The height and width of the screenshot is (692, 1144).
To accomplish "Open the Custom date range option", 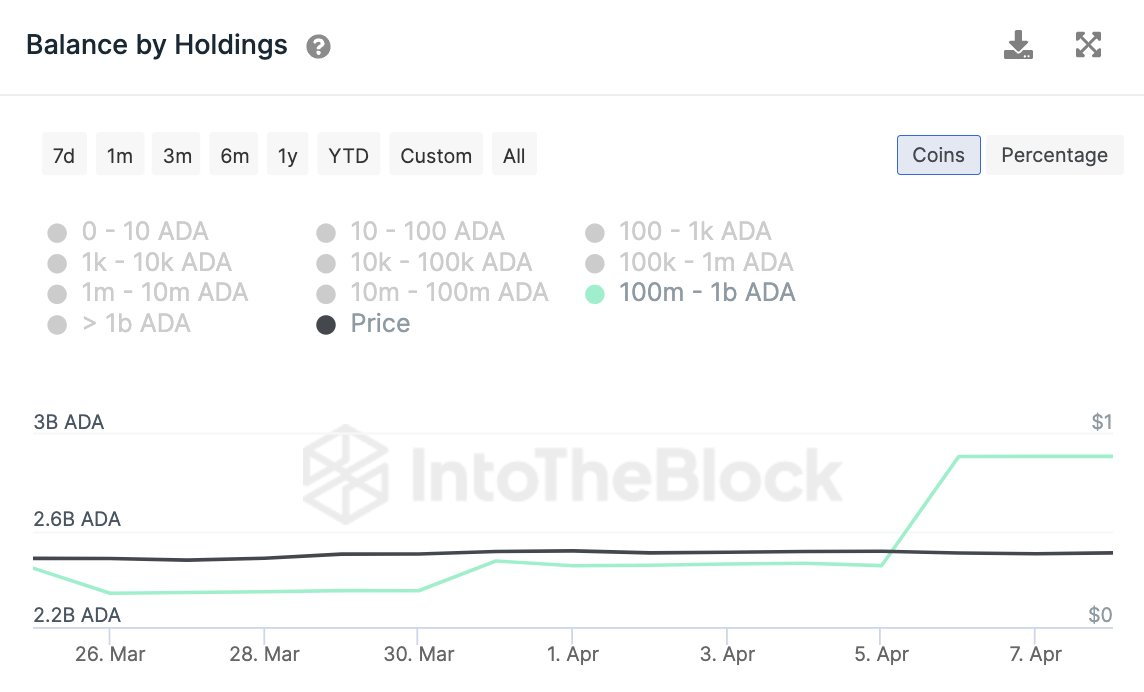I will (x=436, y=155).
